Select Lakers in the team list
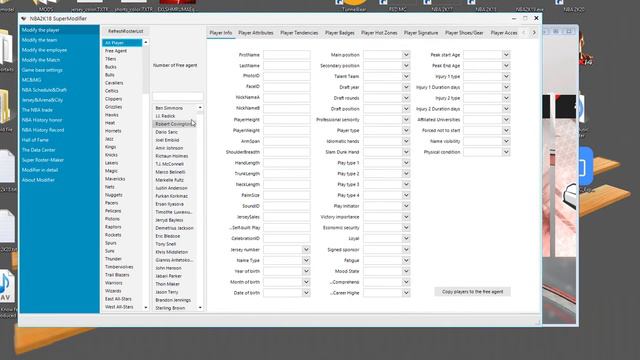The image size is (640, 360). click(111, 163)
